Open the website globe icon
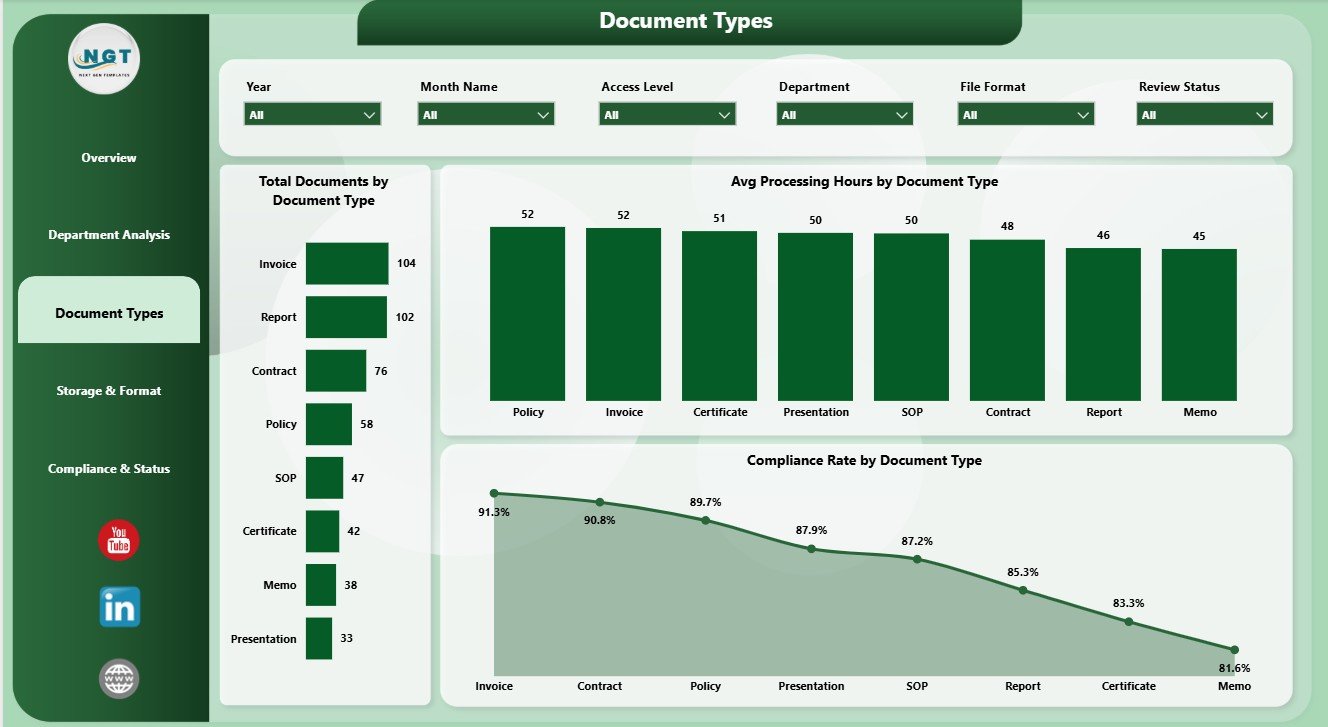 119,679
